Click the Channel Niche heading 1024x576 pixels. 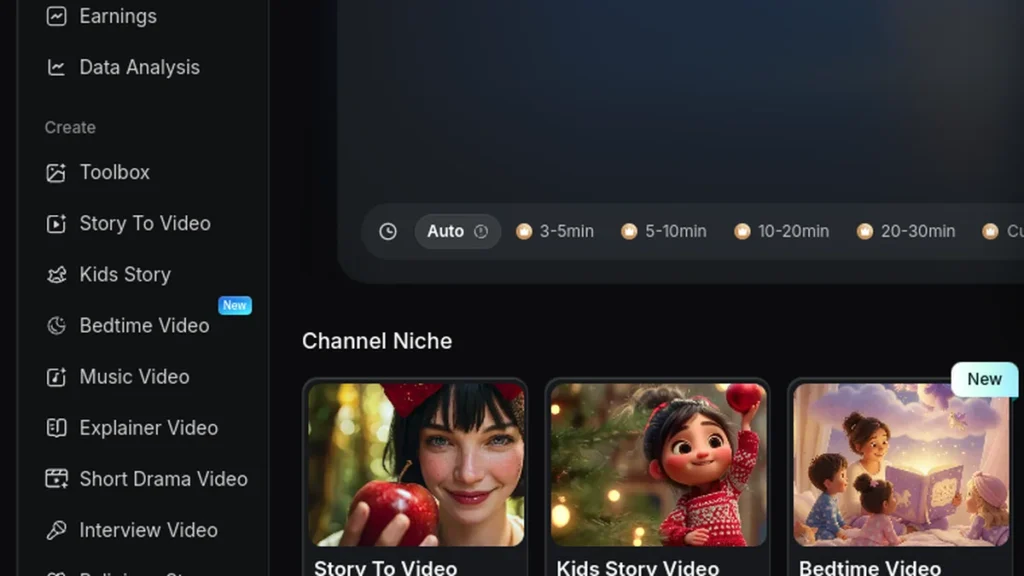point(377,341)
